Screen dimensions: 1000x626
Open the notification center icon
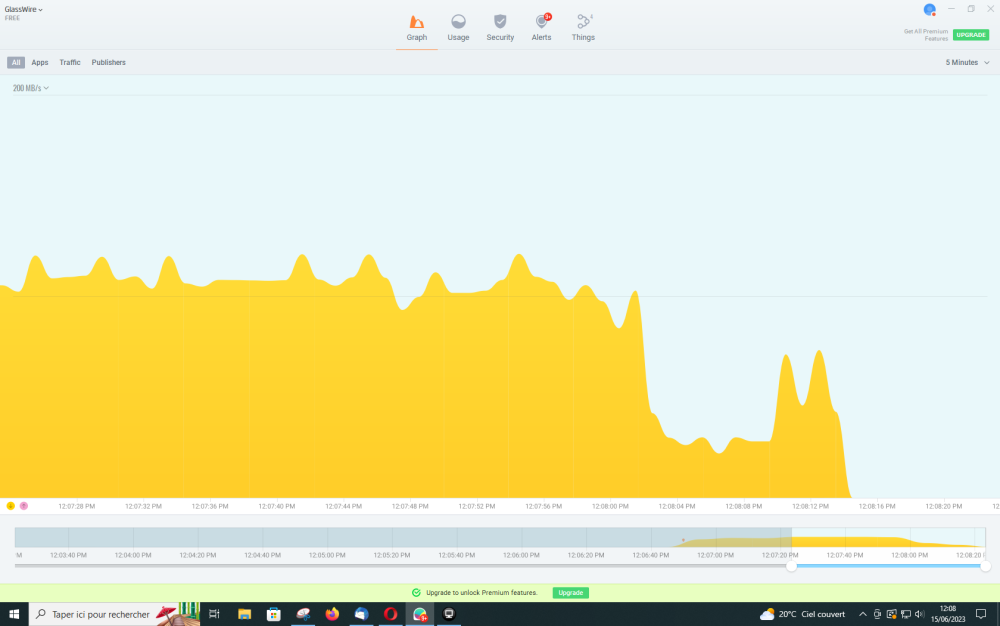click(x=981, y=614)
